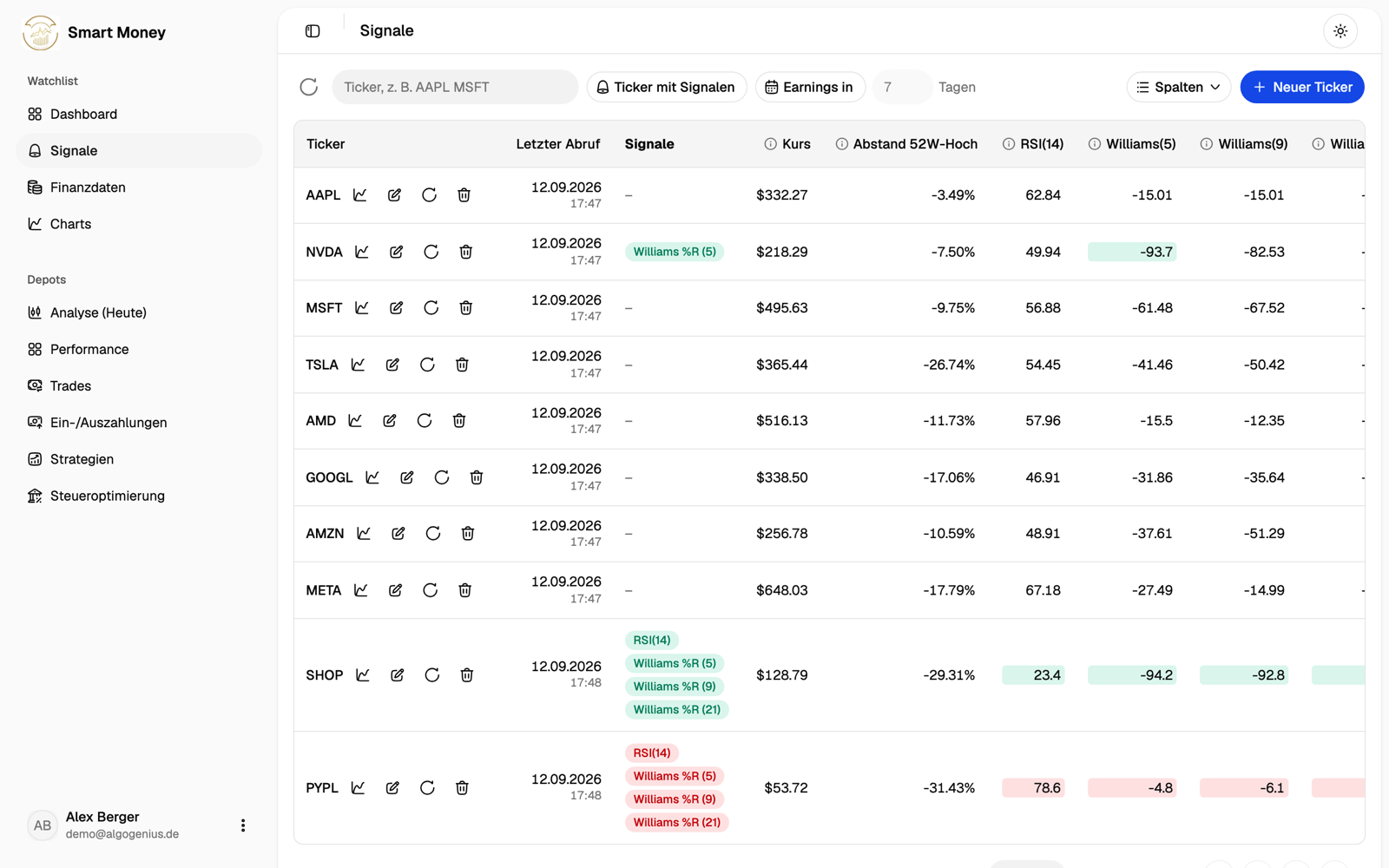Reload all tickers with the refresh icon

pyautogui.click(x=309, y=87)
